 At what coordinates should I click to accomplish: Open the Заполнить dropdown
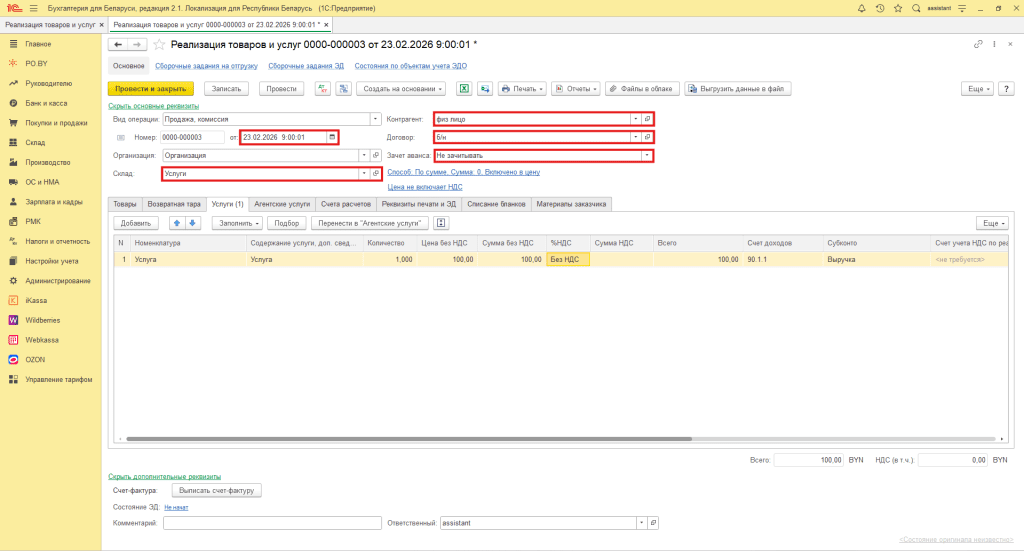238,222
